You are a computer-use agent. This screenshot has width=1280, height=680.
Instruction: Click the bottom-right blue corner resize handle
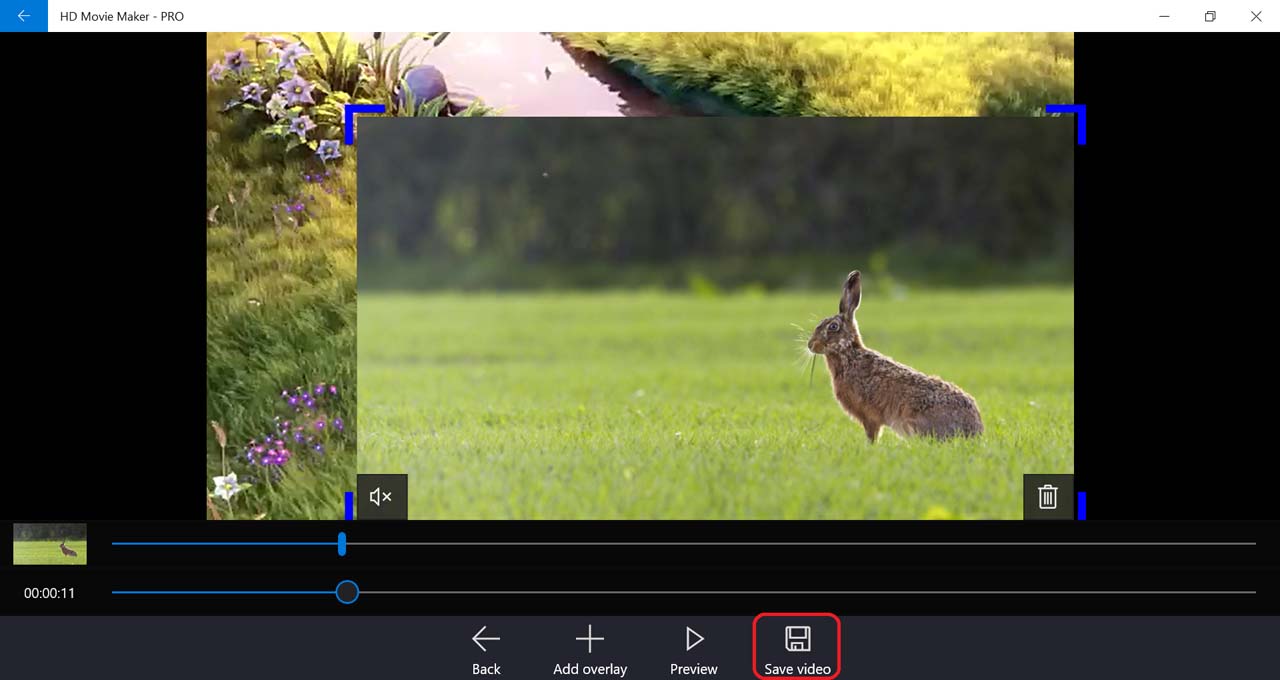tap(1081, 506)
